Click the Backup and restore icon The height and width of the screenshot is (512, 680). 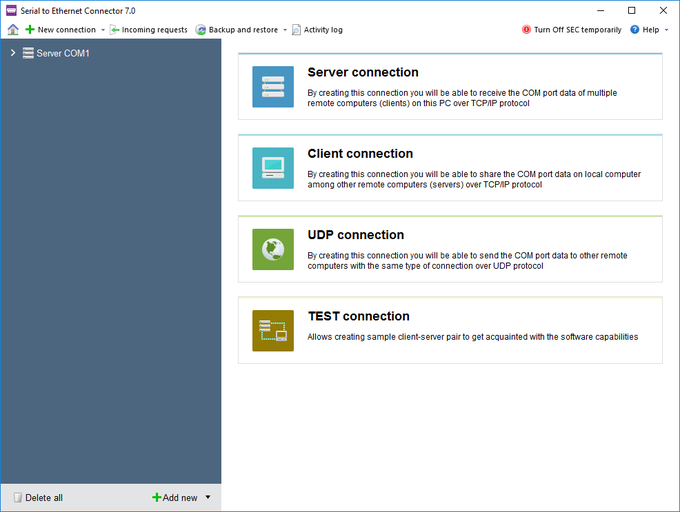[x=200, y=29]
